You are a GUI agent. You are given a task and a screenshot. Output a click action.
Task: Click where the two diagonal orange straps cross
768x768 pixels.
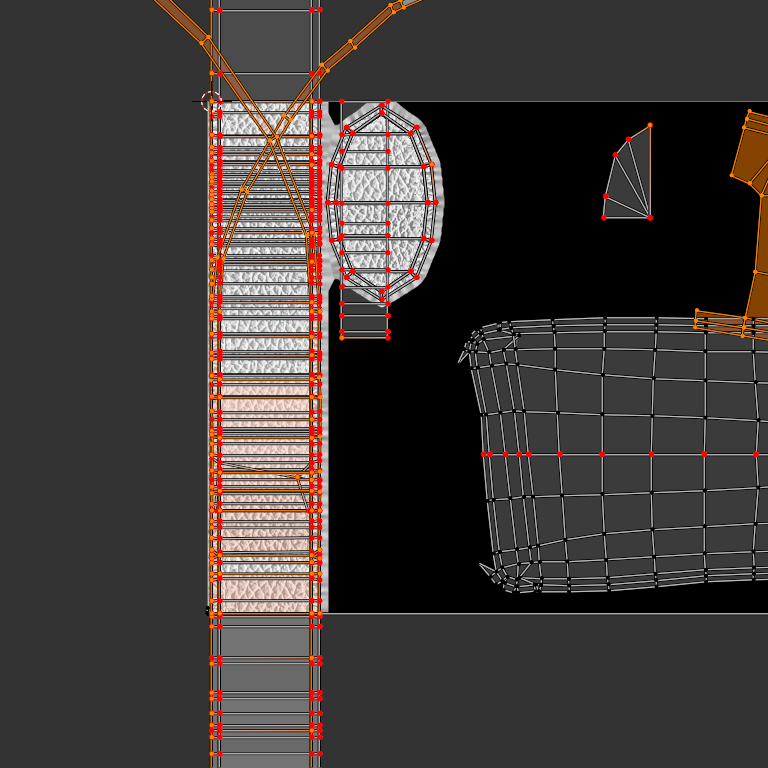[272, 140]
